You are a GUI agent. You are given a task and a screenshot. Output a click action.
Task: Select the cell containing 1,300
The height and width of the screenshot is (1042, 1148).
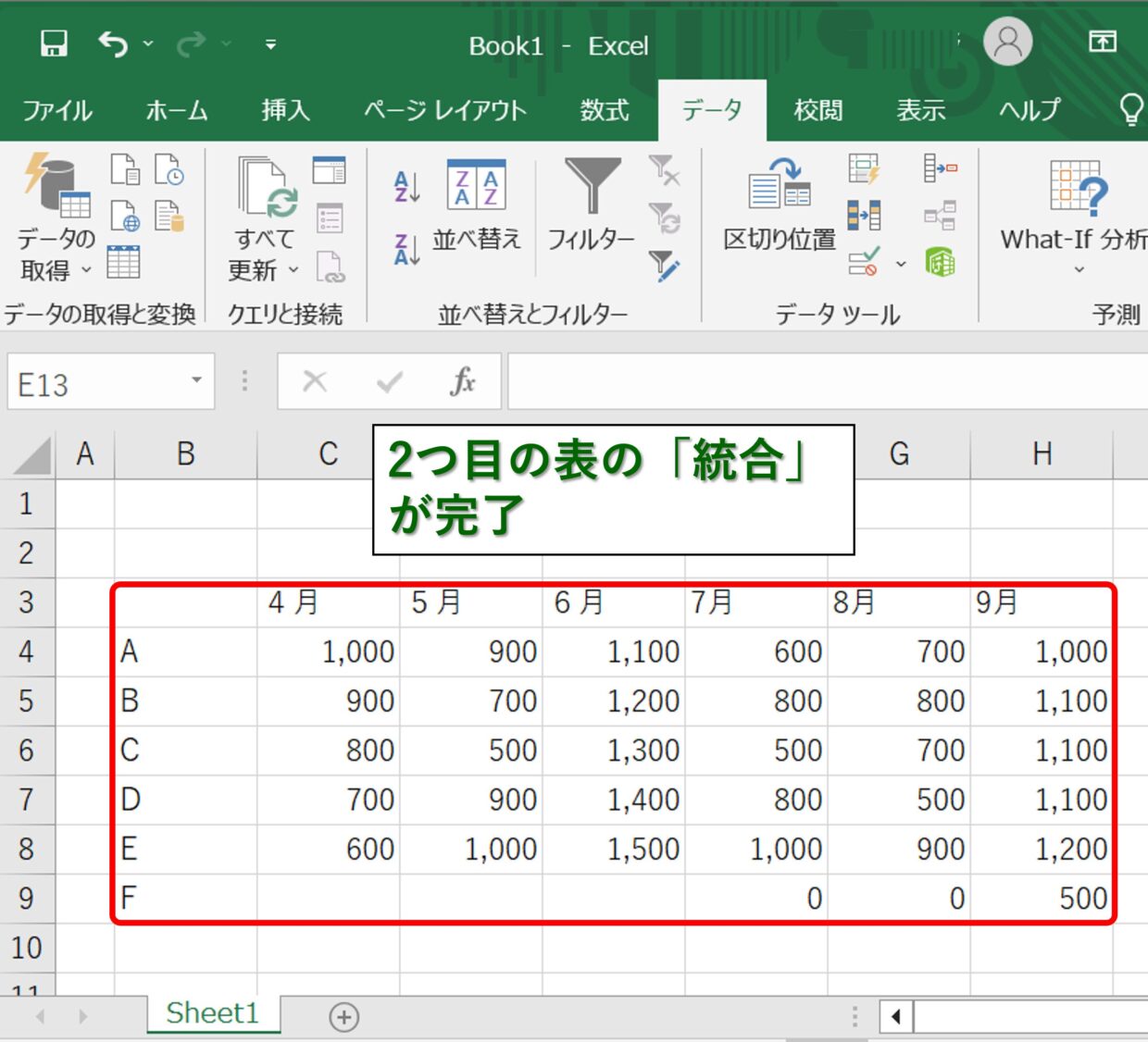[613, 750]
